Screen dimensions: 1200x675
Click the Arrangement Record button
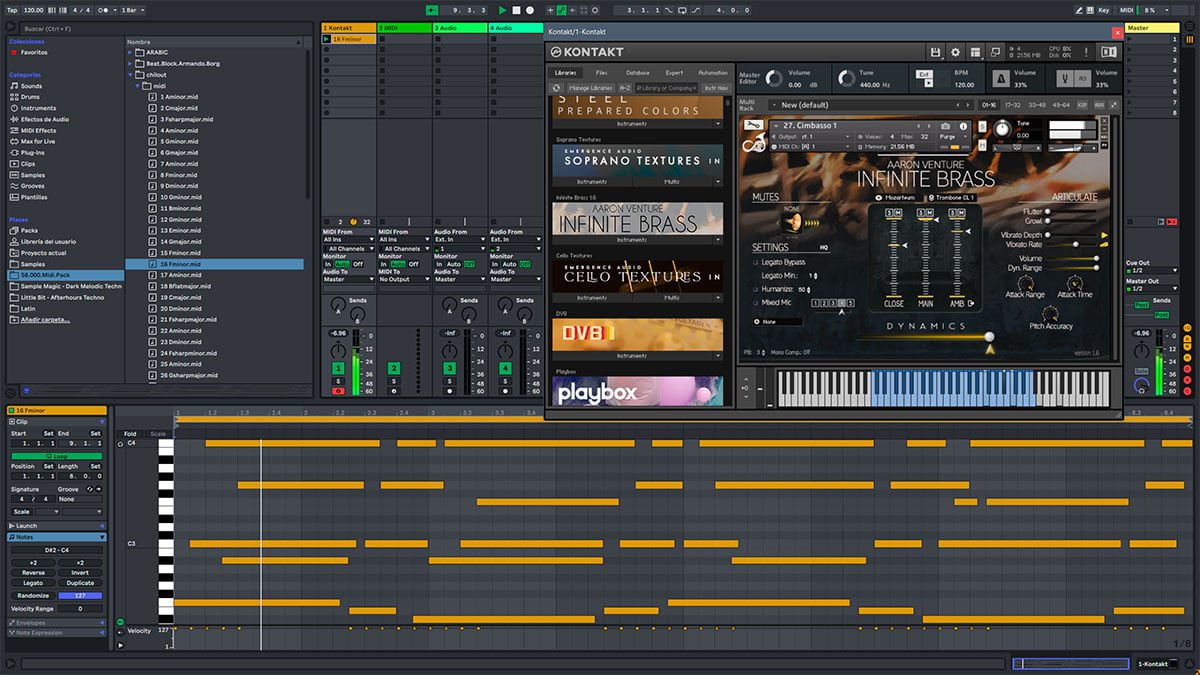tap(530, 10)
